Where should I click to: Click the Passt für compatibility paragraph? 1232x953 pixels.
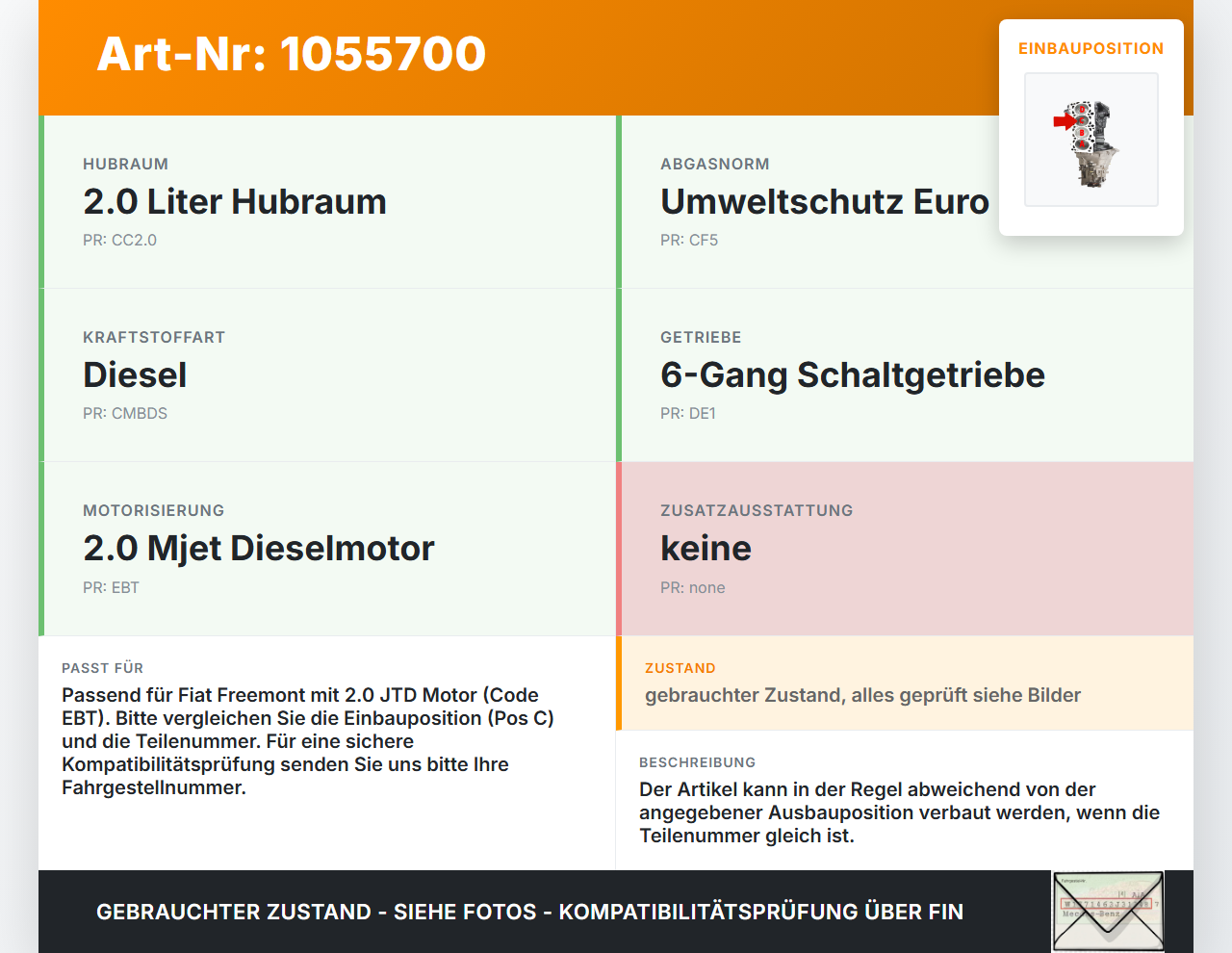[308, 741]
